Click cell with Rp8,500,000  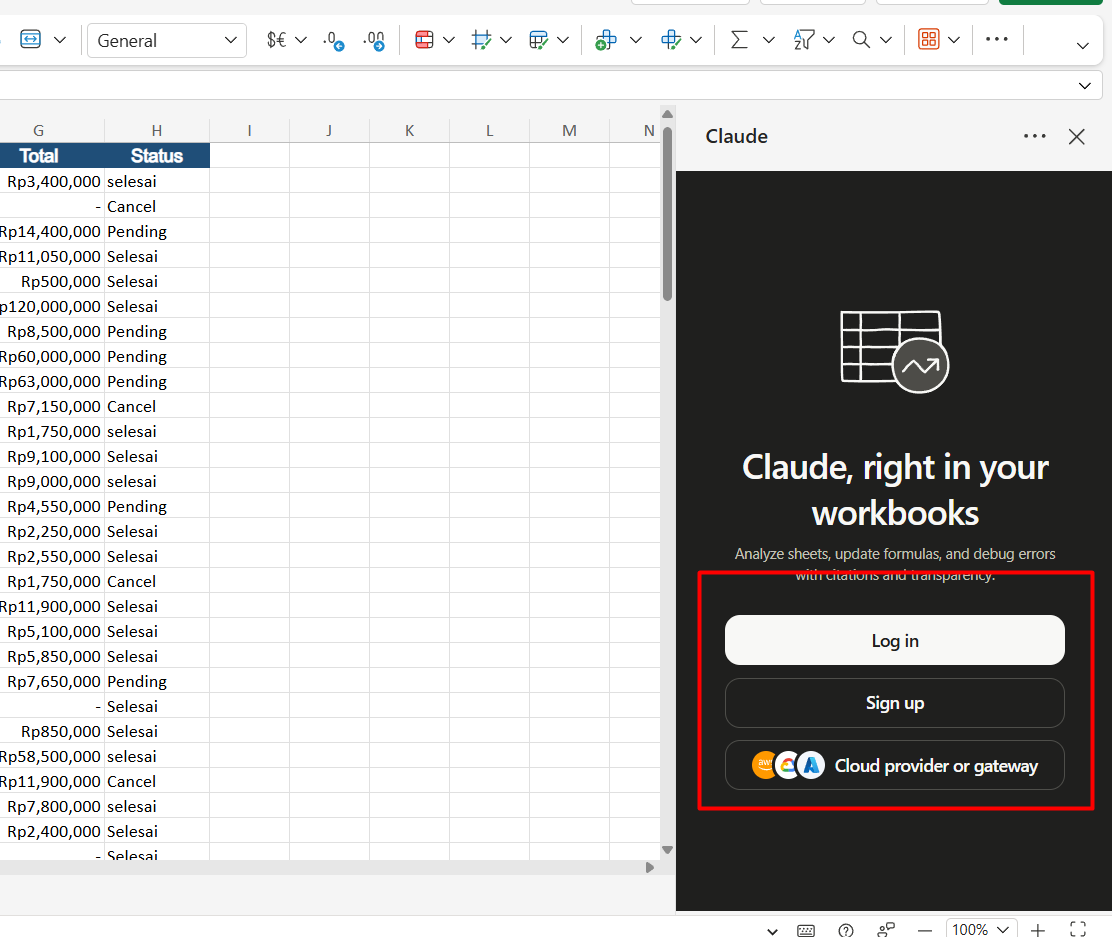coord(52,331)
